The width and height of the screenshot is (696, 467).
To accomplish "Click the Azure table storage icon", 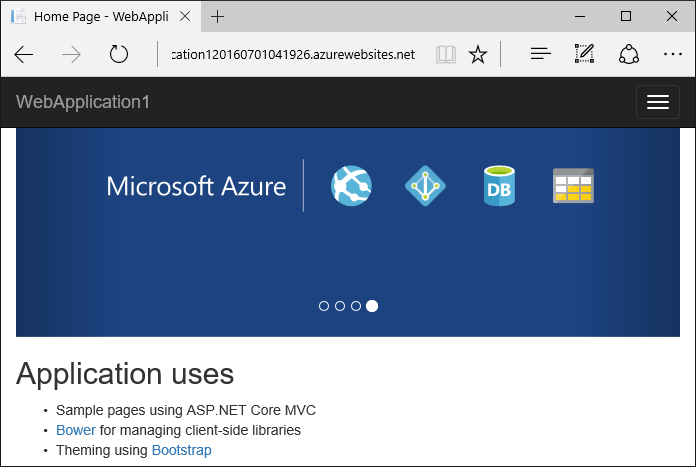I will point(573,186).
